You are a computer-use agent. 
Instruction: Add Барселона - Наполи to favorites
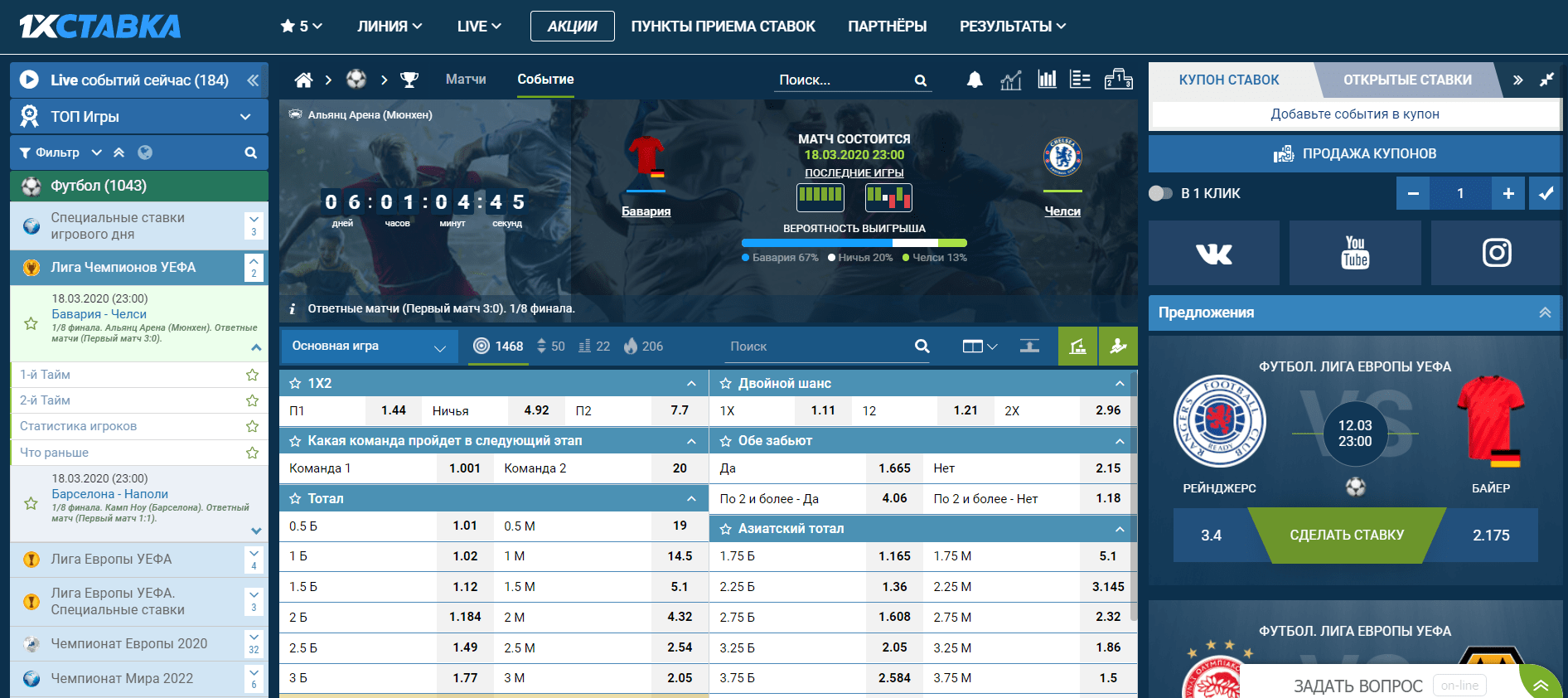tap(31, 503)
